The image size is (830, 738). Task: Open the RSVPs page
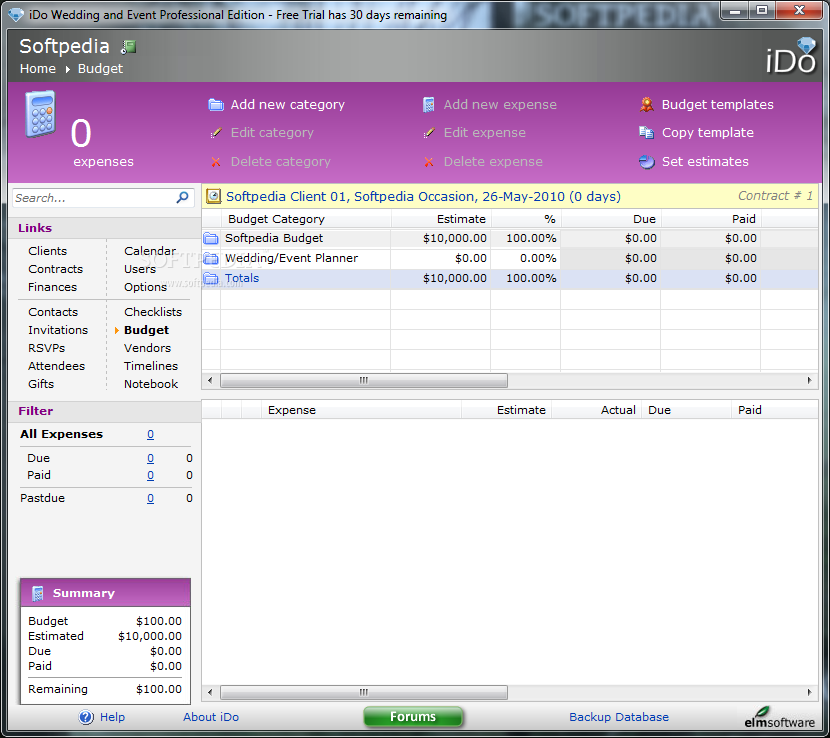[x=47, y=348]
